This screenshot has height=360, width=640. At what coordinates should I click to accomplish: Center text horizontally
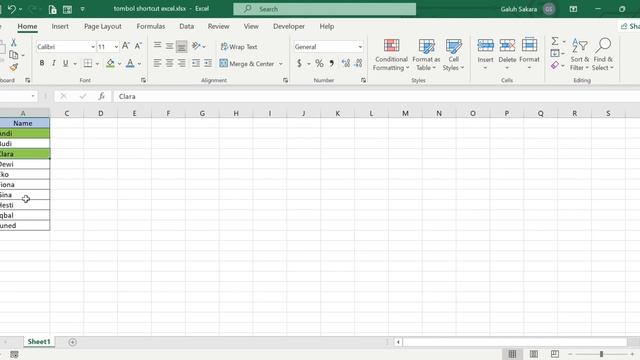click(169, 63)
